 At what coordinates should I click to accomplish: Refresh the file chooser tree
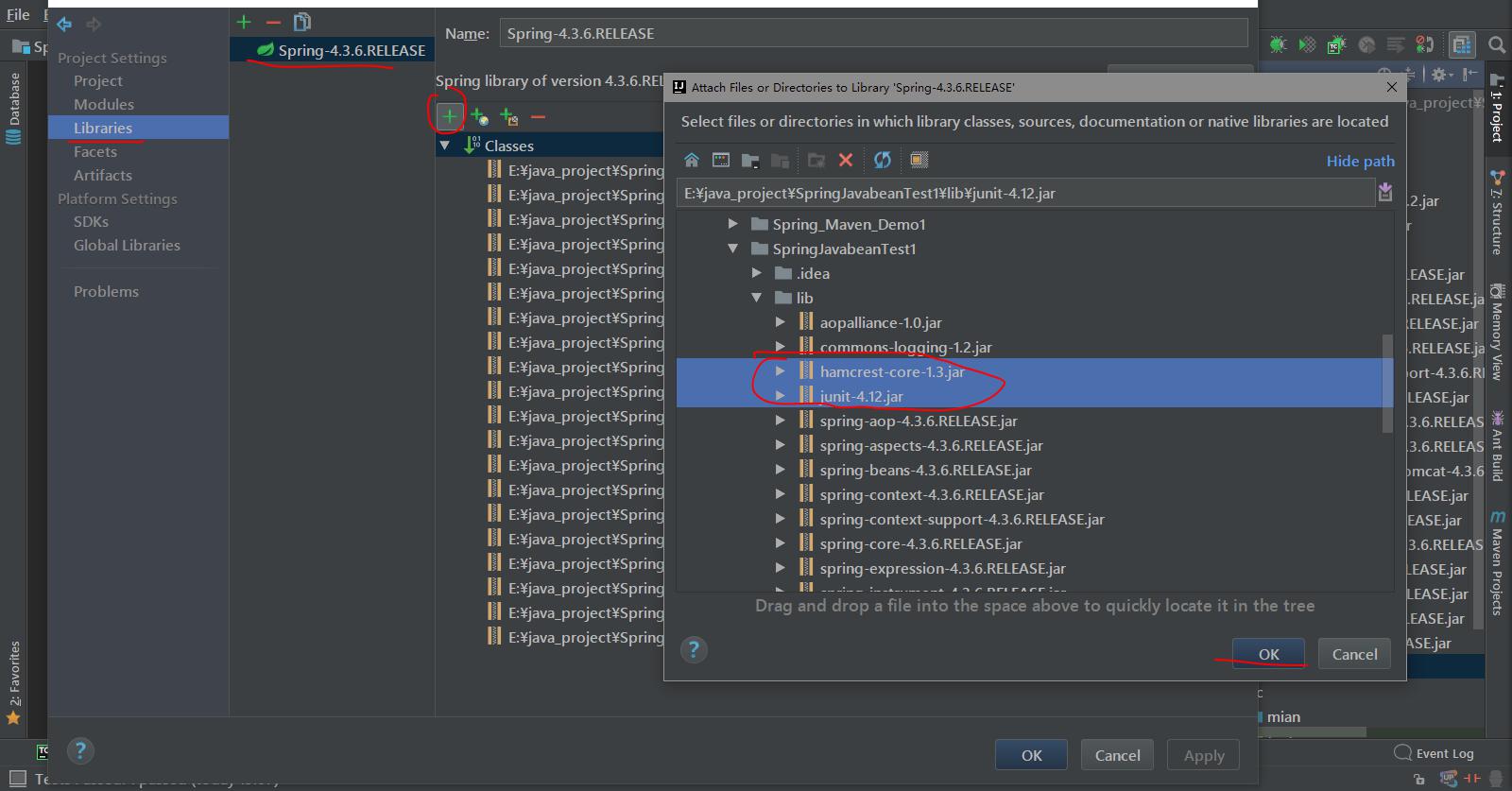tap(883, 160)
